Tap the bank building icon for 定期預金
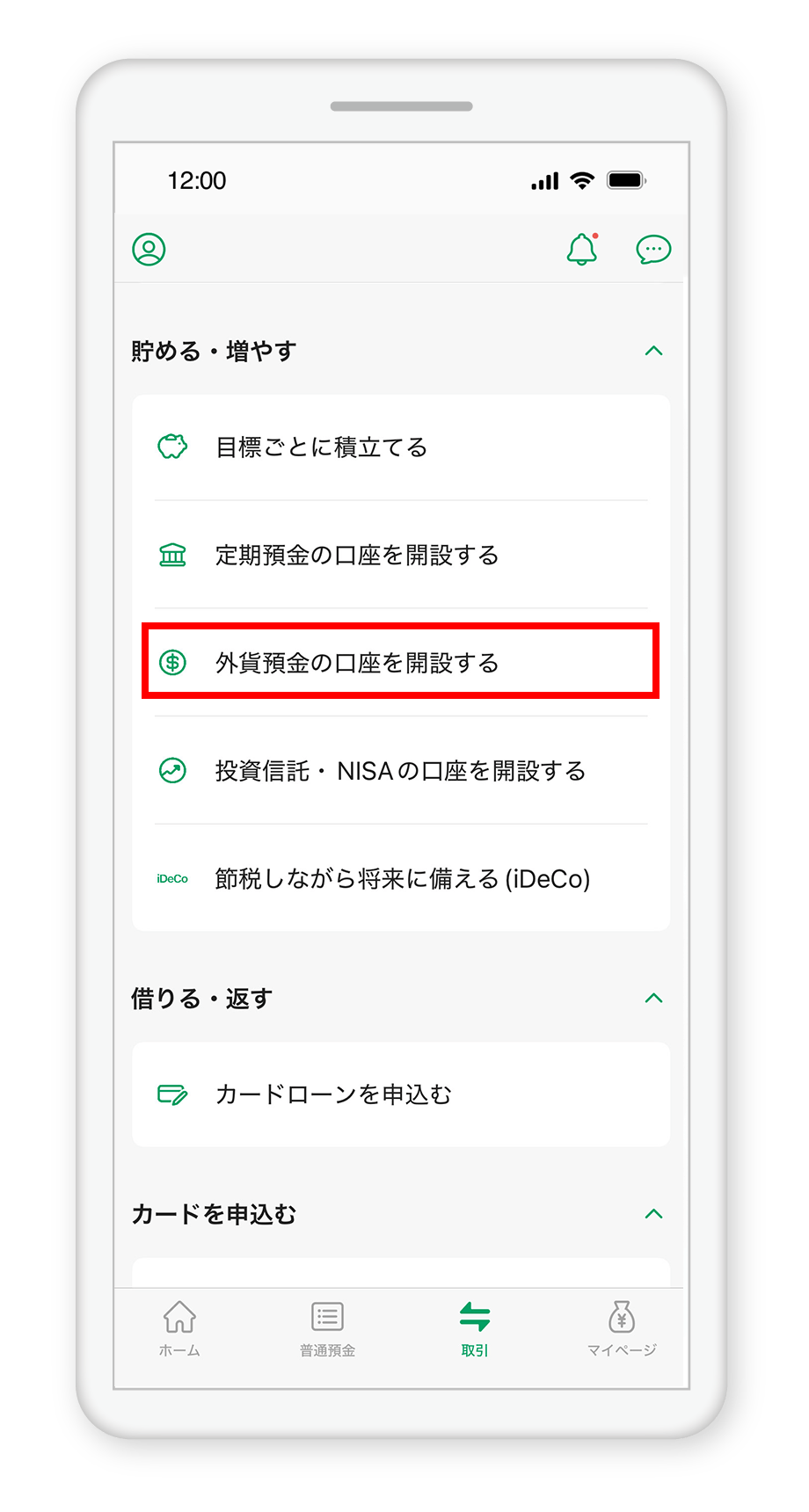Viewport: 809px width, 1512px height. 172,555
